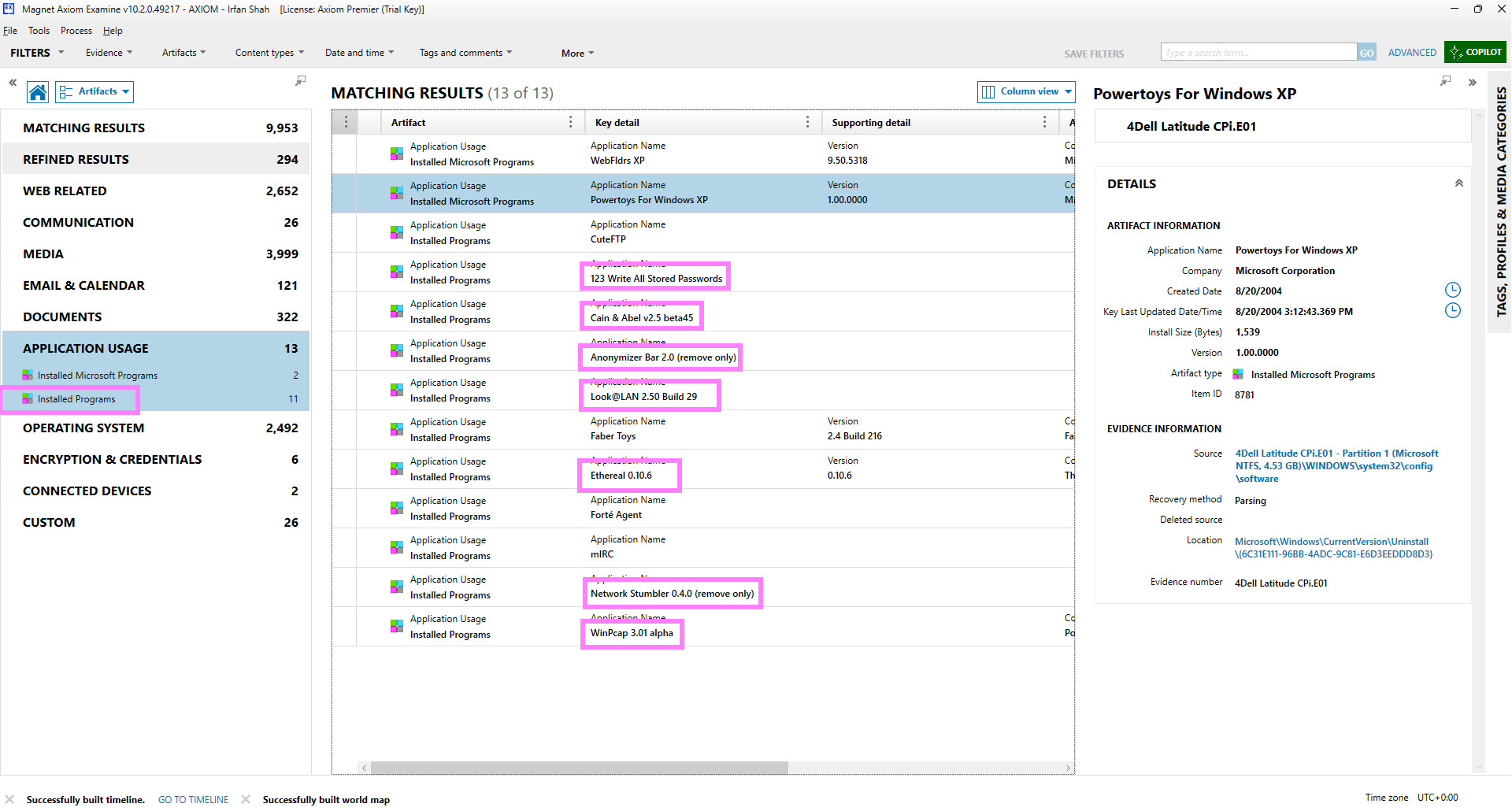This screenshot has height=811, width=1512.
Task: Click the artifact icon of the Look@LAN row
Action: point(397,390)
